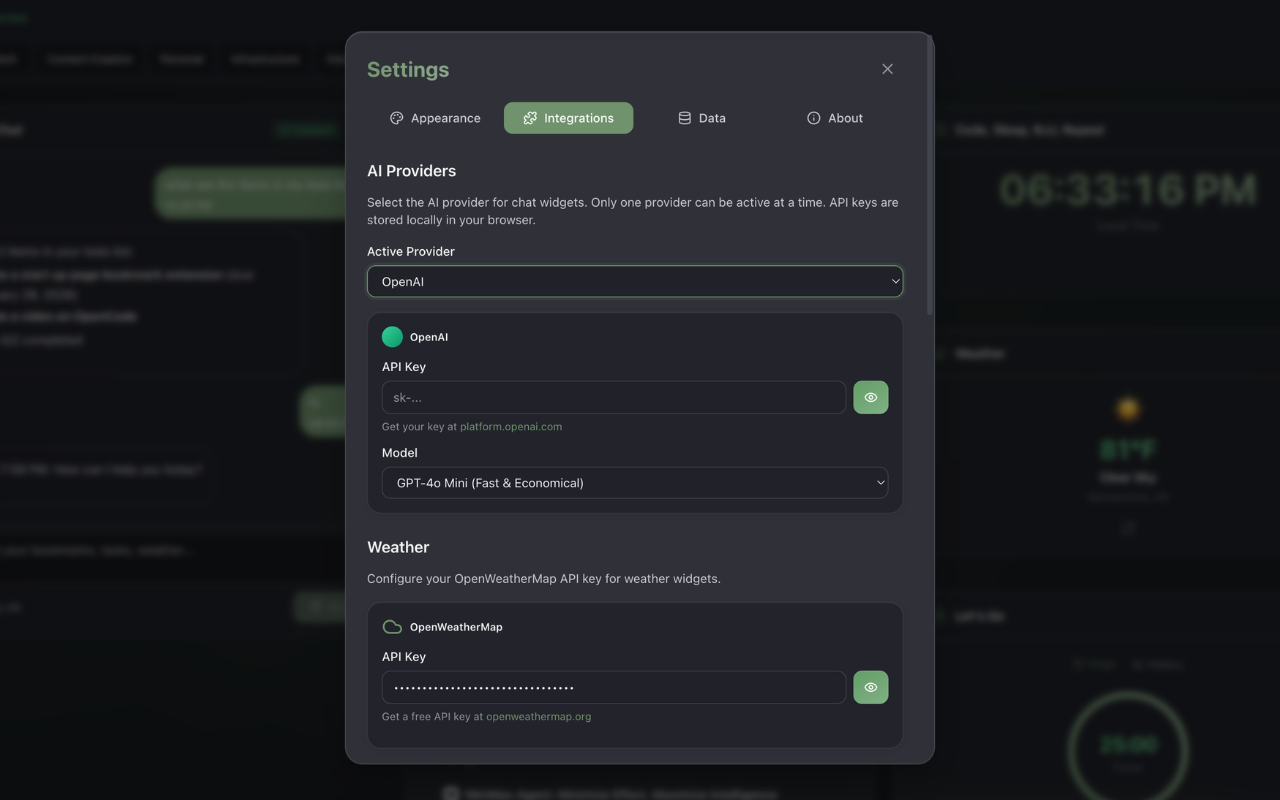Image resolution: width=1280 pixels, height=800 pixels.
Task: Click the green OpenAI status indicator dot
Action: click(392, 336)
